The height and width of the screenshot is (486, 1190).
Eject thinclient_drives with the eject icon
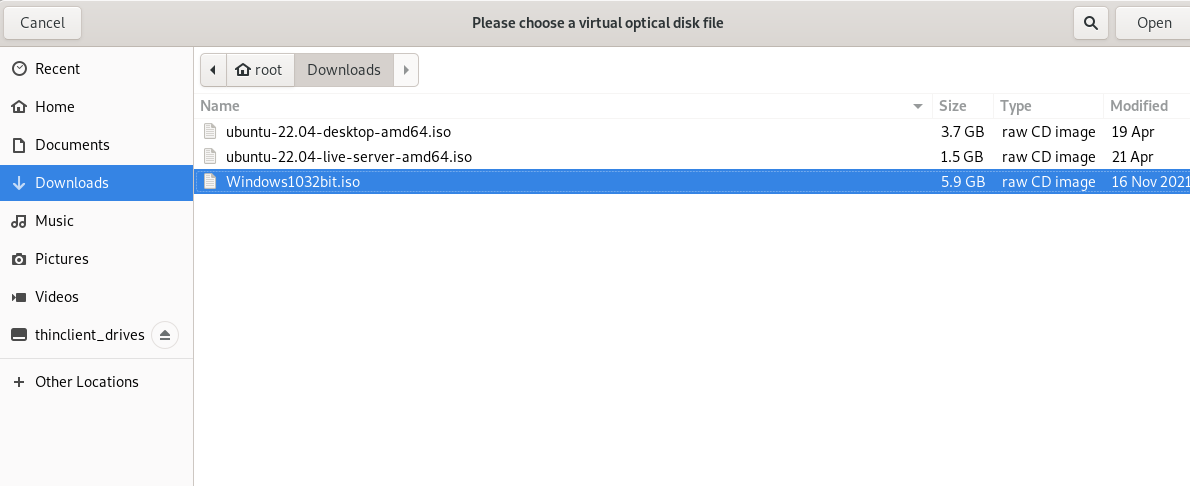165,335
